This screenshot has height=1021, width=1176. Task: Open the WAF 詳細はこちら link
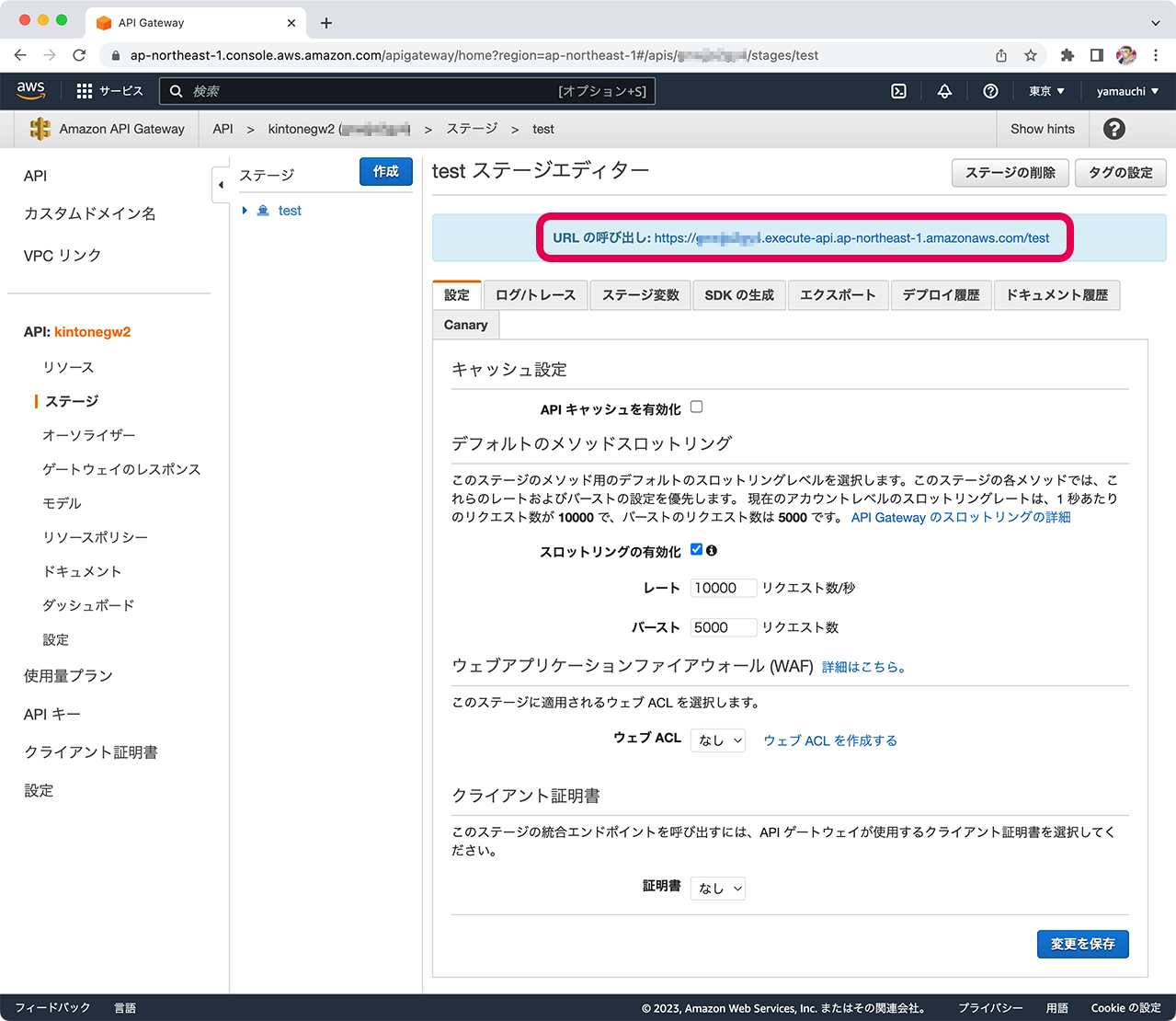click(863, 667)
